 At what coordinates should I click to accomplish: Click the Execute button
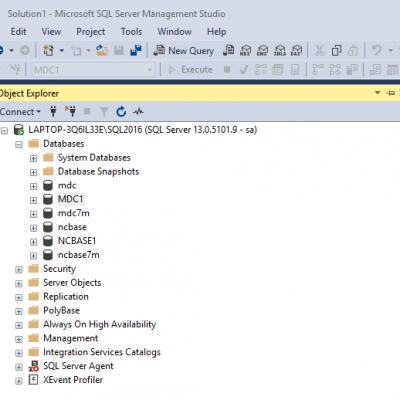point(190,70)
